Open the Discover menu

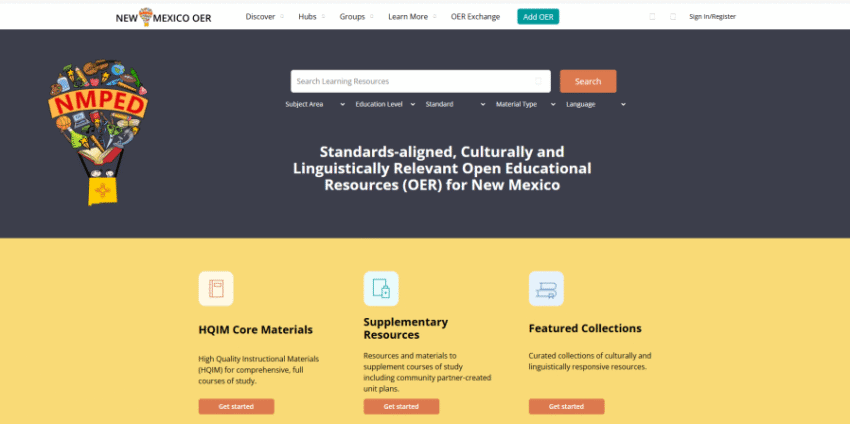[265, 16]
